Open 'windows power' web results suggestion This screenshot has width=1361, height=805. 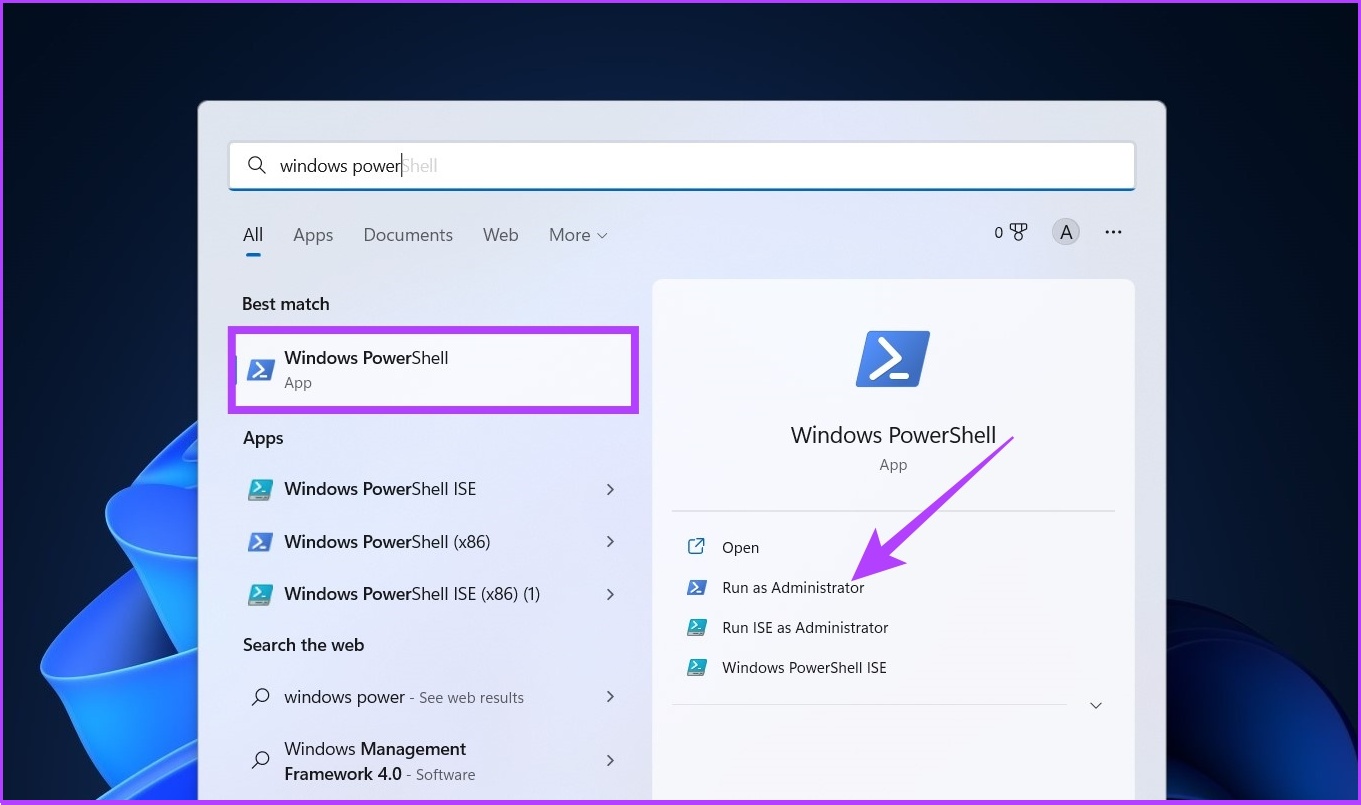(x=433, y=697)
